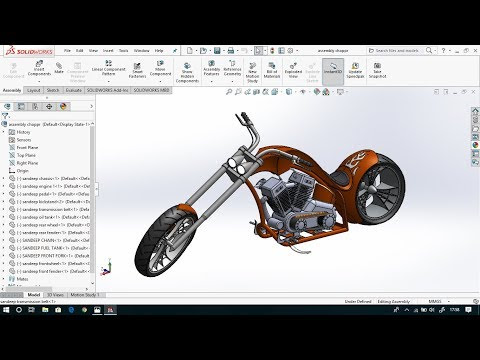Click the Insert Components tool
The width and height of the screenshot is (480, 360).
click(39, 68)
